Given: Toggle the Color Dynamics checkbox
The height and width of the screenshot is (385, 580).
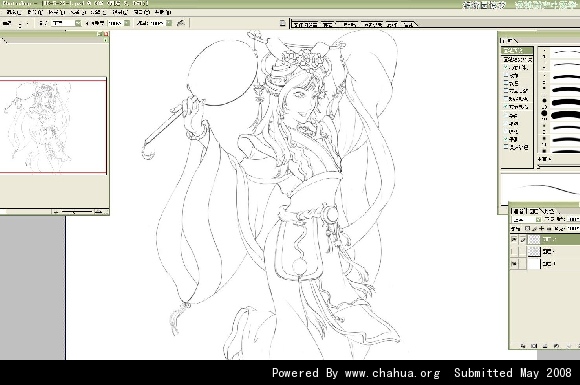Looking at the screenshot, I should (506, 99).
